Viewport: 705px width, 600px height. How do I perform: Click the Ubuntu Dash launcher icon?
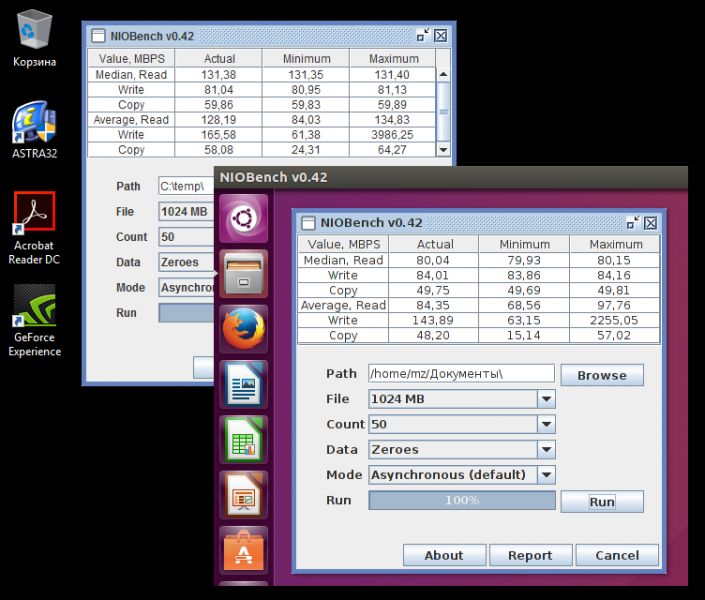(244, 219)
